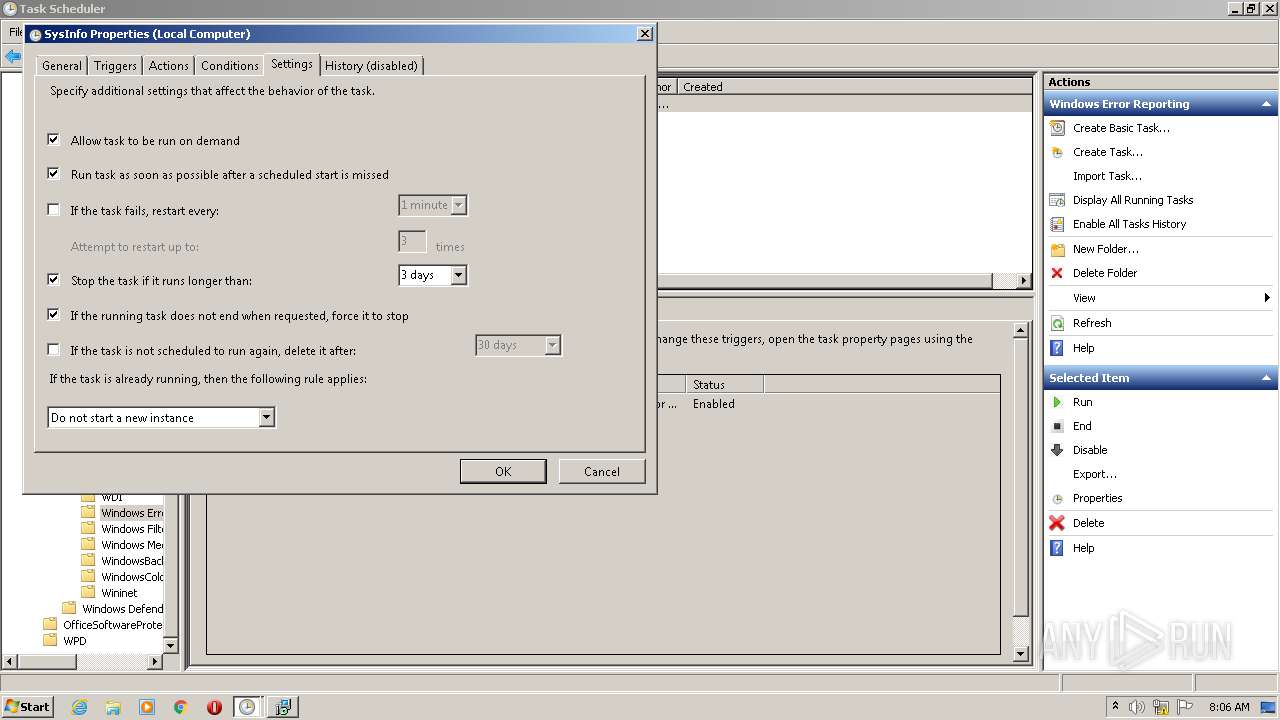Collapse the Windows Error Reporting actions section
Viewport: 1280px width, 720px height.
pos(1266,104)
